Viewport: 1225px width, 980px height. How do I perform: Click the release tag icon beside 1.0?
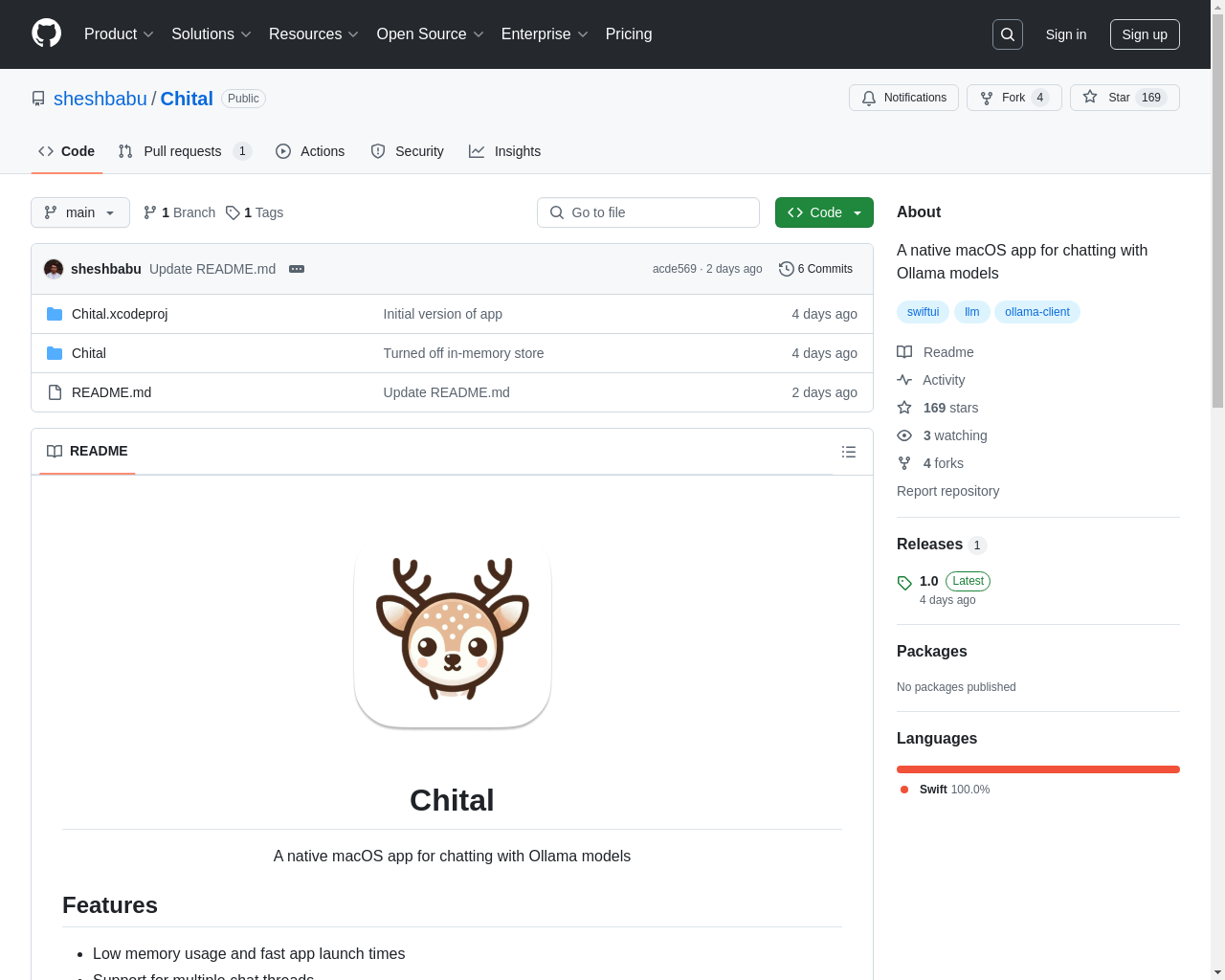(904, 583)
